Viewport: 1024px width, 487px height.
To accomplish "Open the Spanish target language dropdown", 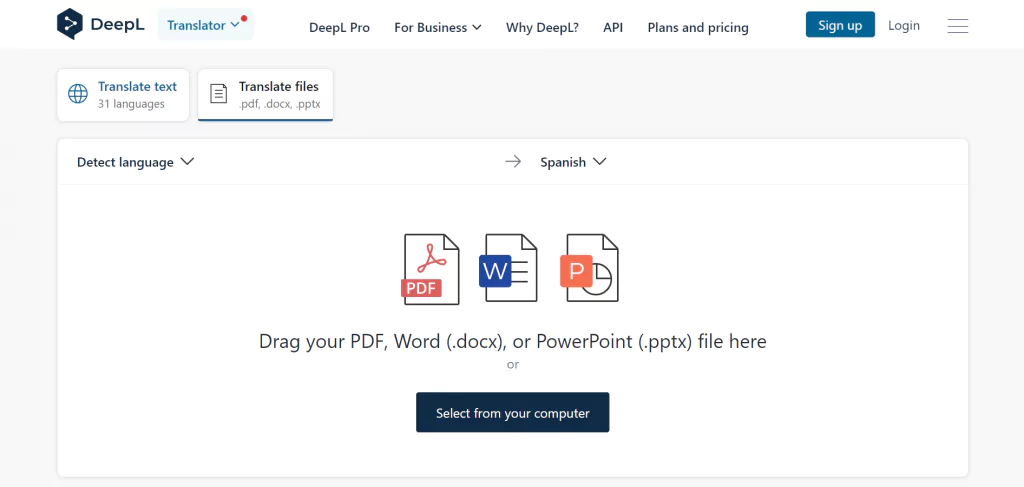I will tap(573, 162).
